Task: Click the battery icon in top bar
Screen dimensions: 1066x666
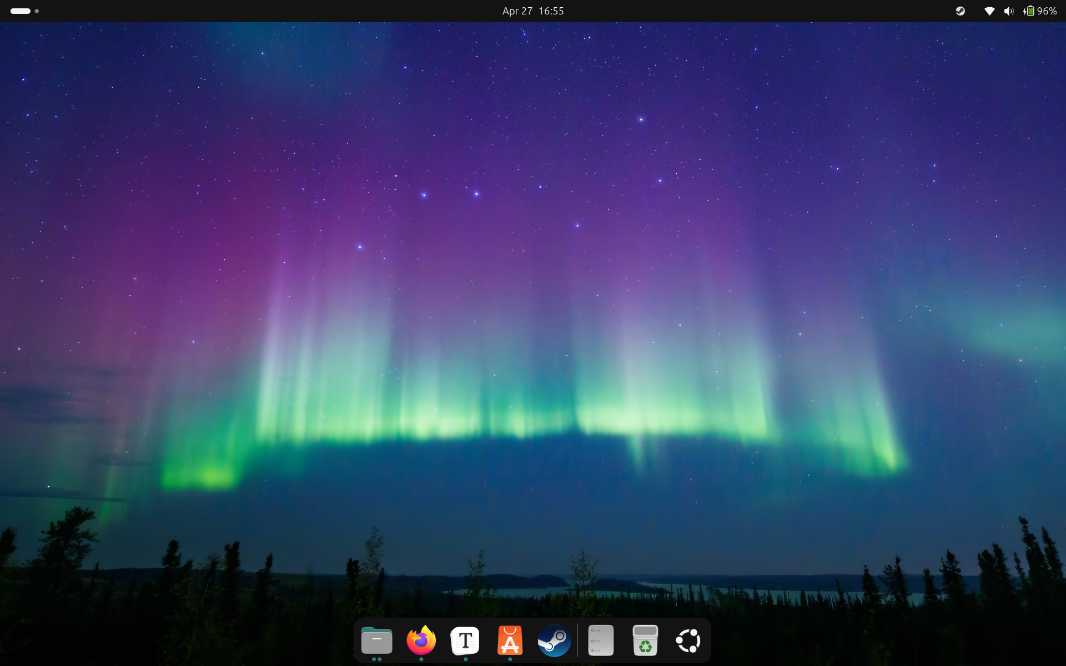Action: click(x=1029, y=11)
